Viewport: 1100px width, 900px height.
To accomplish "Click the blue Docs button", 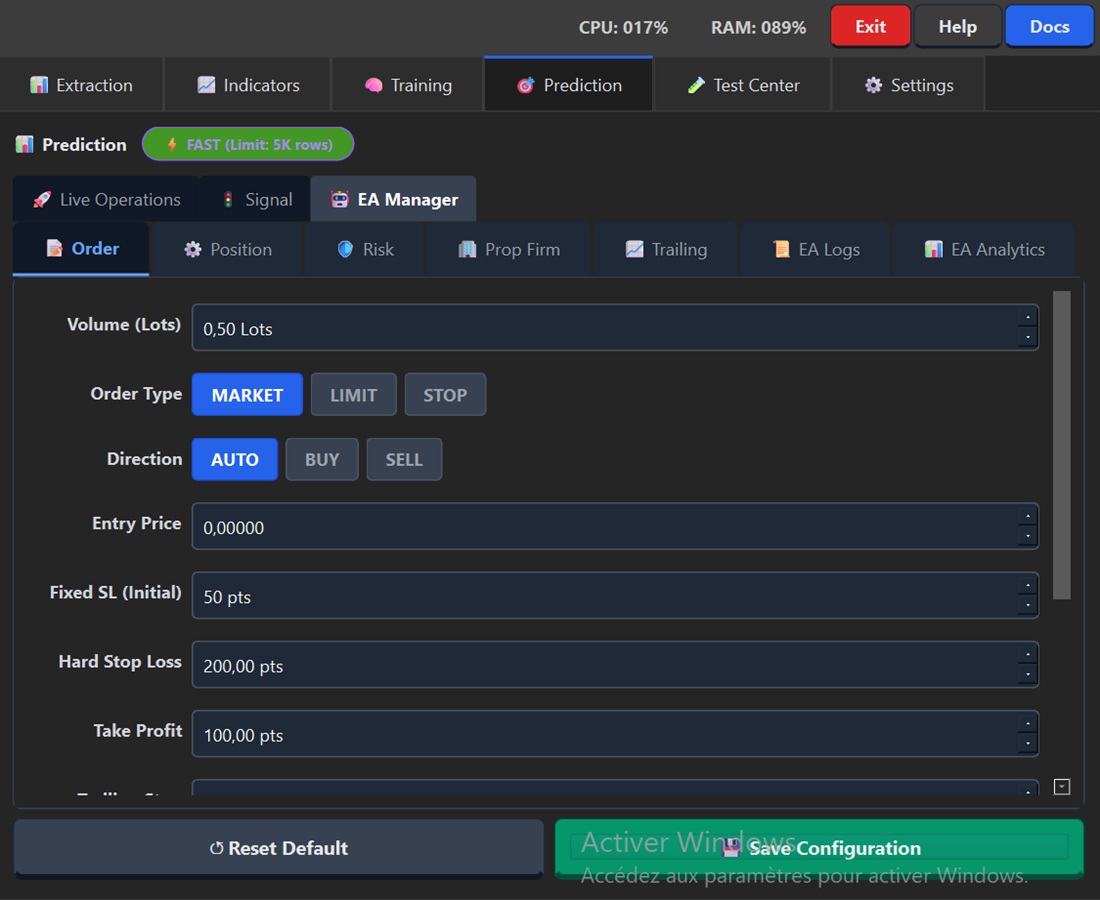I will tap(1049, 27).
